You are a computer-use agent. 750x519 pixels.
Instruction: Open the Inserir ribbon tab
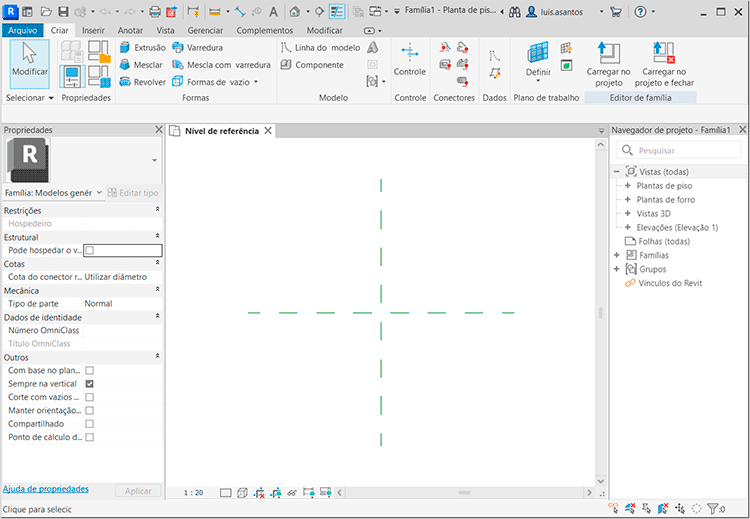tap(93, 31)
